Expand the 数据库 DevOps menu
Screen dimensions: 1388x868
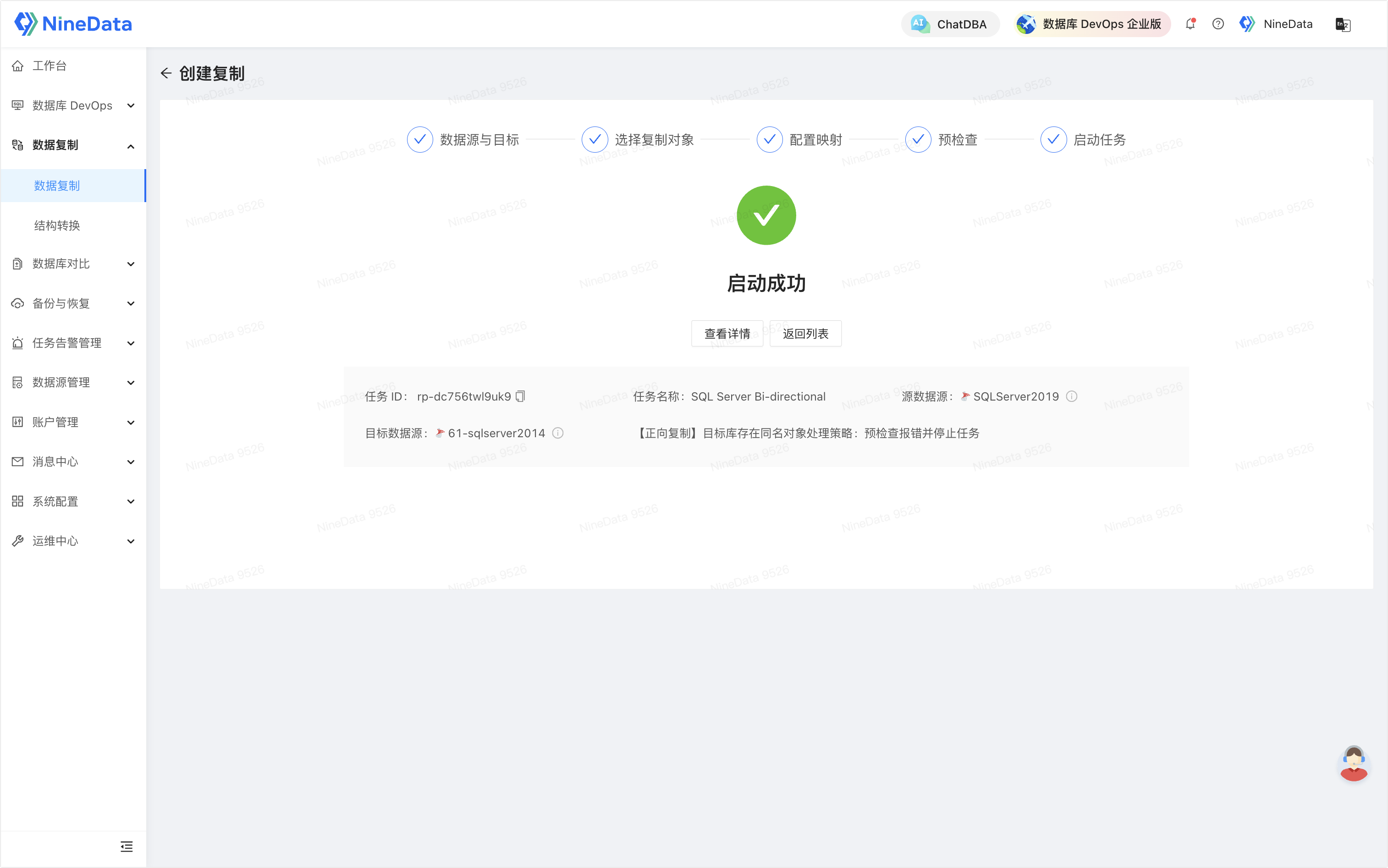(73, 105)
